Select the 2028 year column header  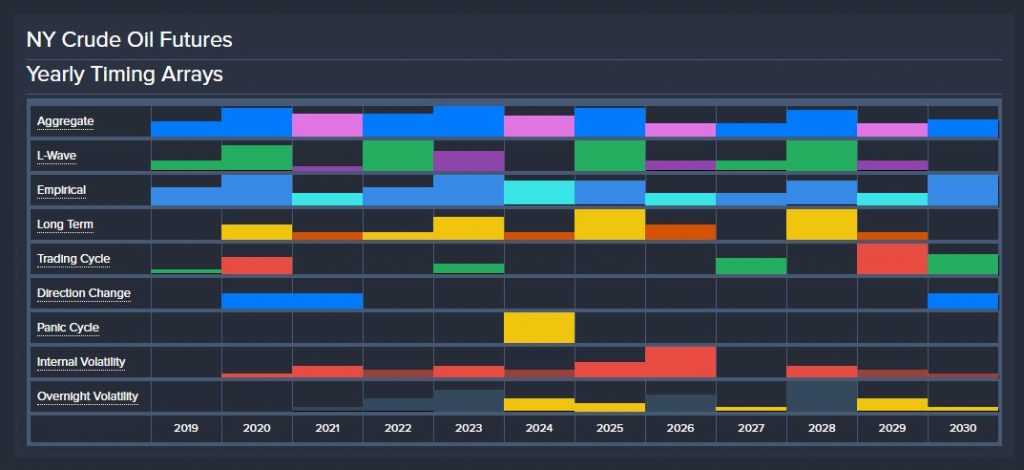tap(822, 428)
